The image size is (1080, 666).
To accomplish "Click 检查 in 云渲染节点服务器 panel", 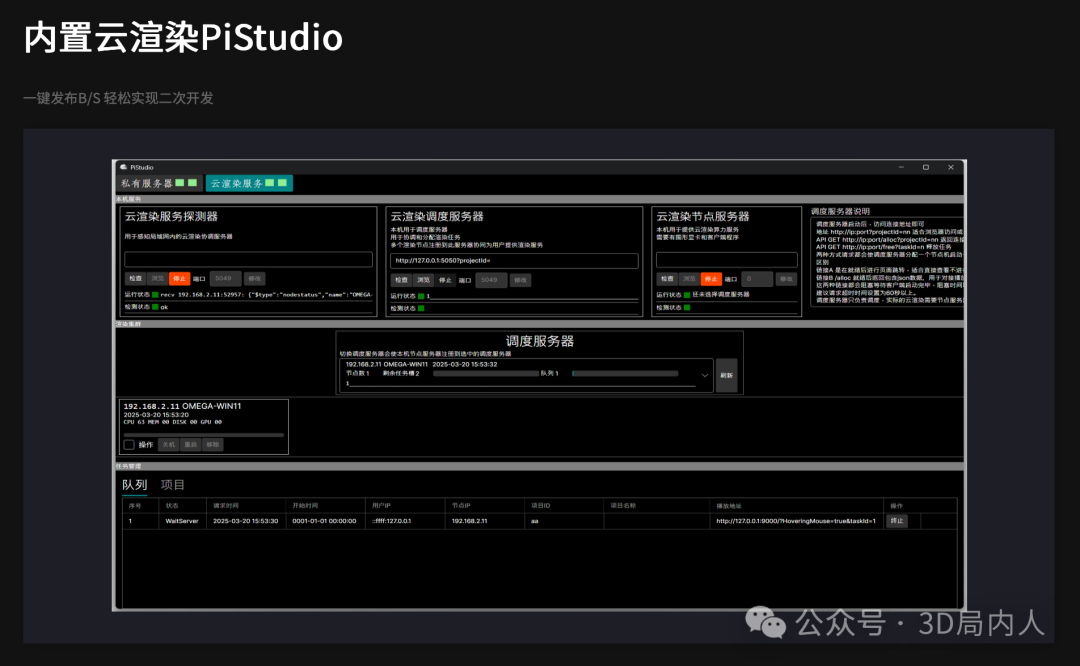I will [x=667, y=279].
